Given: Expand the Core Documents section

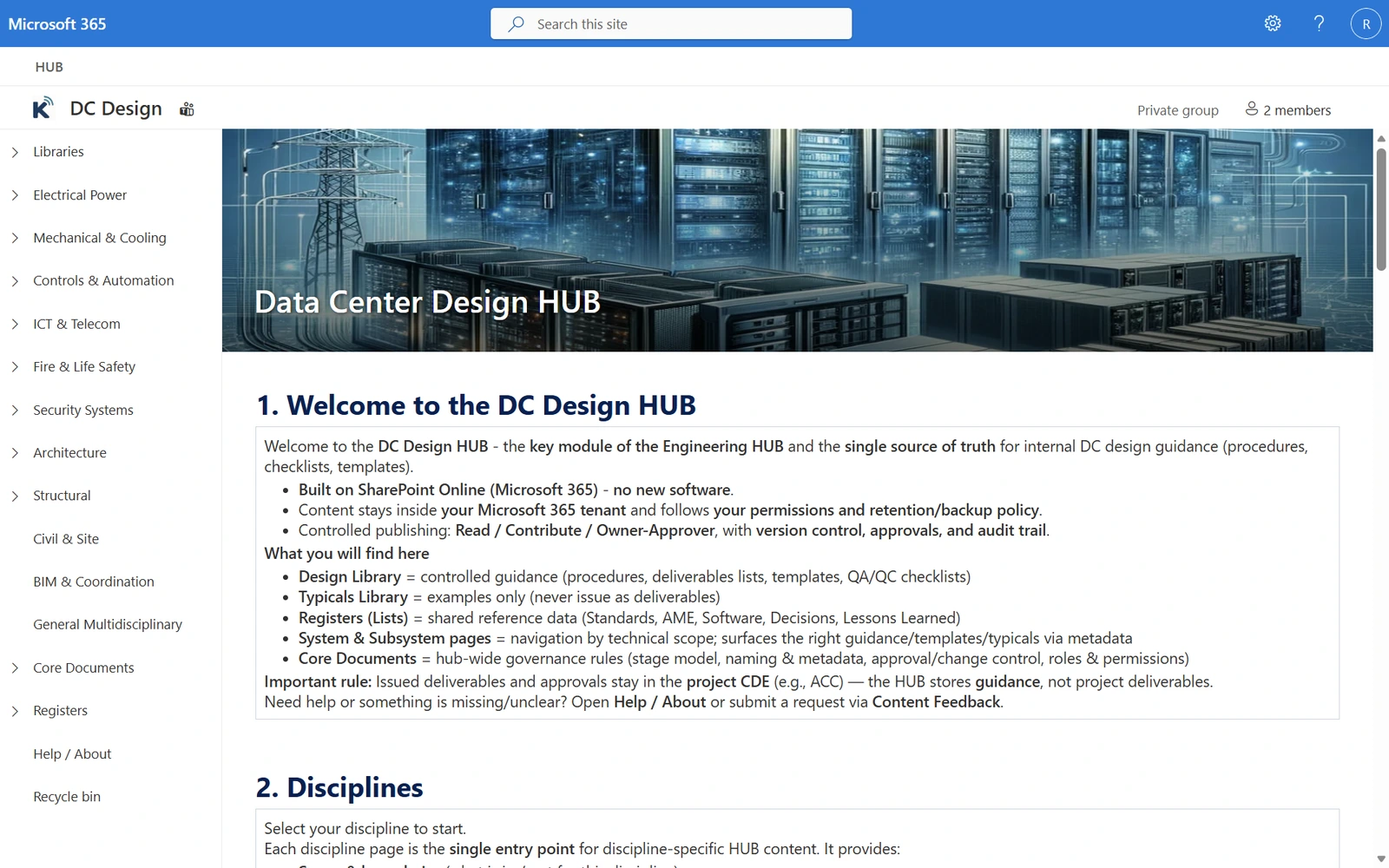Looking at the screenshot, I should coord(14,667).
